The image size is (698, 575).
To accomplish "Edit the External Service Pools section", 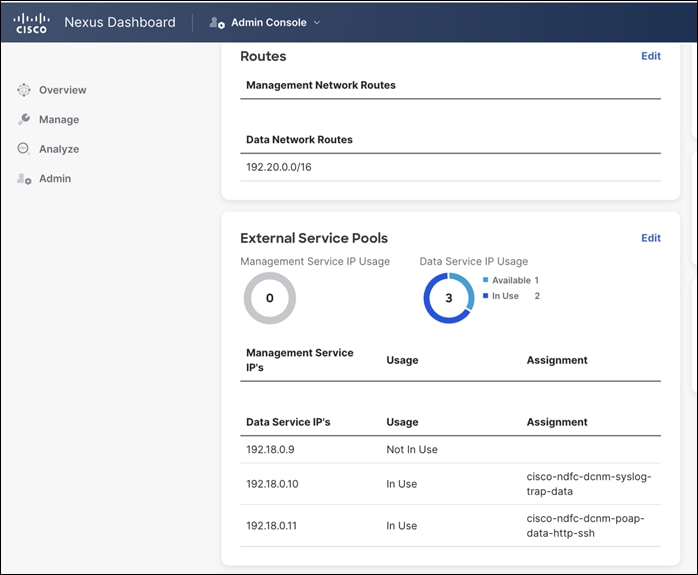I will tap(650, 238).
